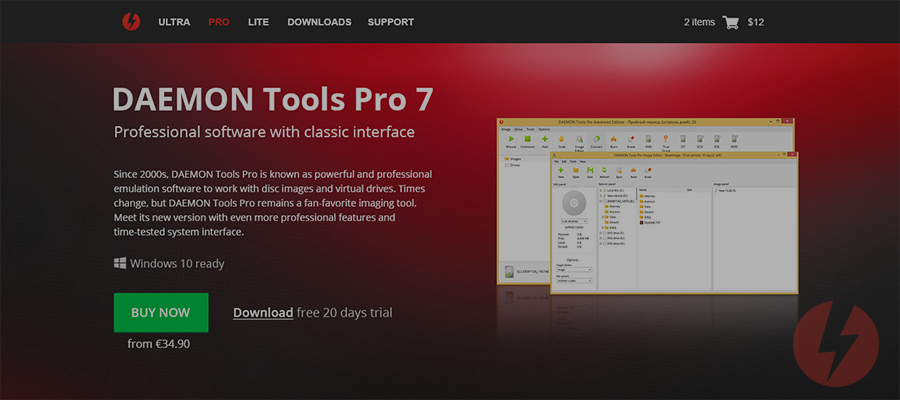Expand DVD drive (F:) in Explorer panel
The image size is (900, 400).
point(601,233)
